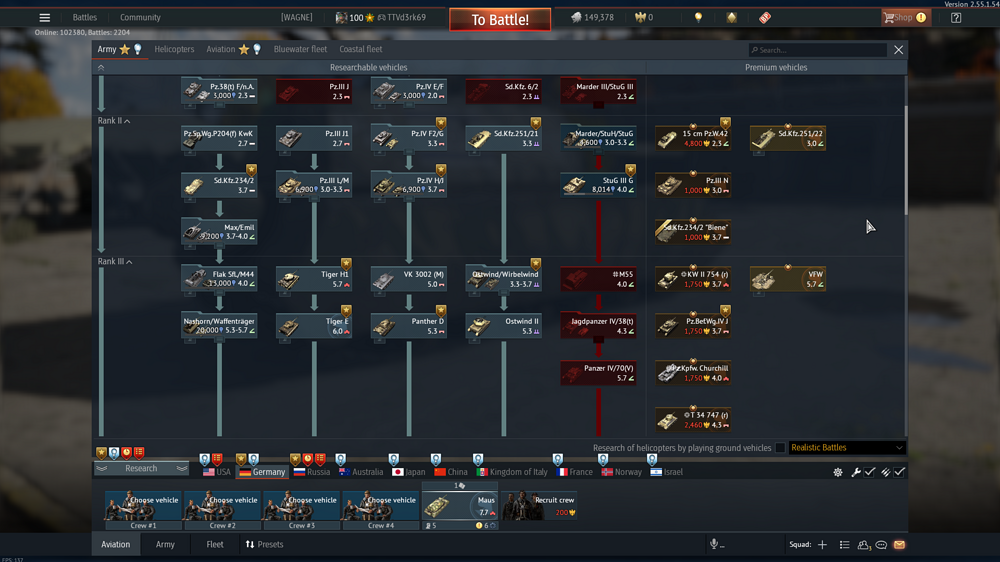
Task: Toggle helicopter research by ground vehicles checkbox
Action: [780, 448]
